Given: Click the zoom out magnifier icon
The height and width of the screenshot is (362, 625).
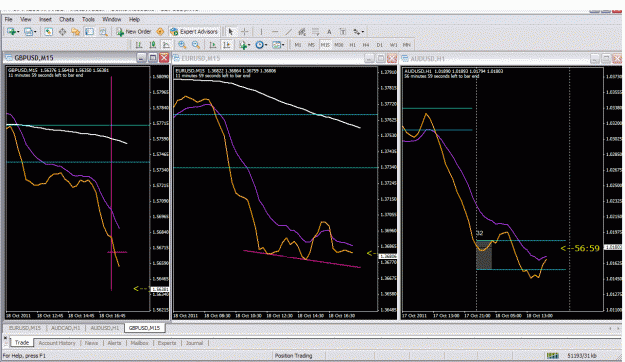Looking at the screenshot, I should pyautogui.click(x=196, y=45).
